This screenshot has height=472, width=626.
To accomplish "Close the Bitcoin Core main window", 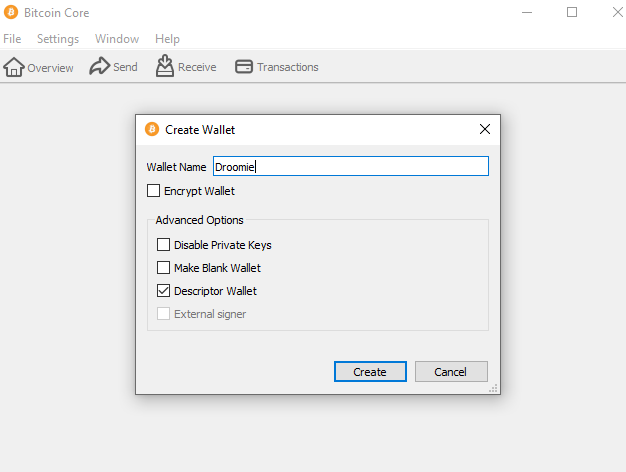I will [618, 12].
